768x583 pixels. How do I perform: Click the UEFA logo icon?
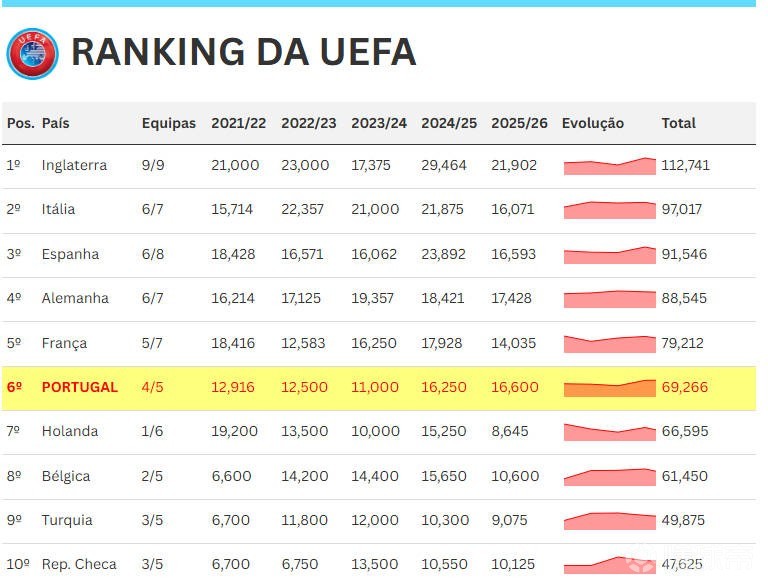click(x=32, y=53)
